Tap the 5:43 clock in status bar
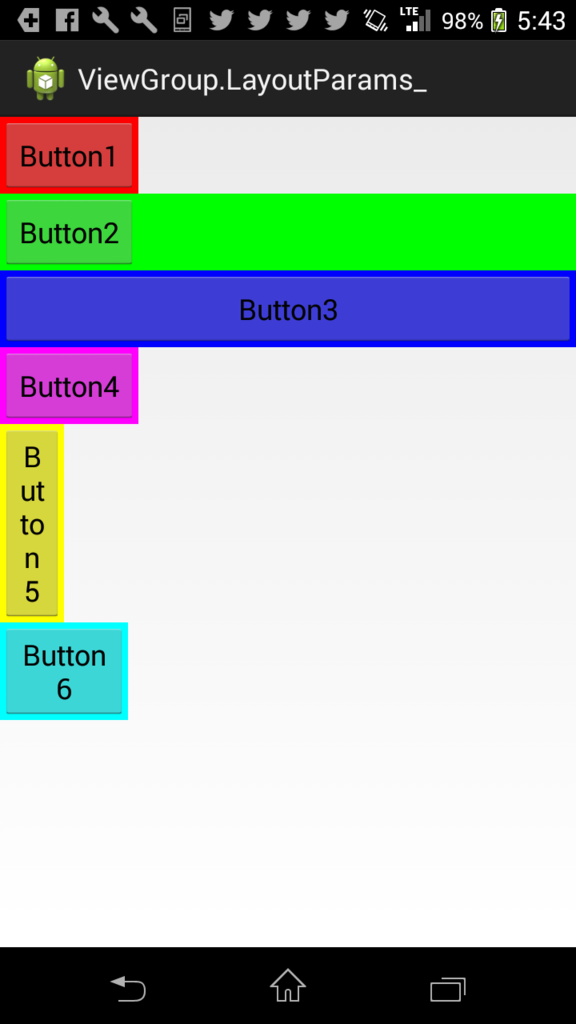Viewport: 576px width, 1024px height. [x=541, y=21]
